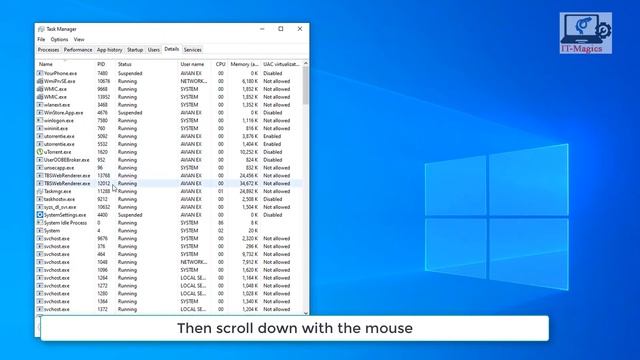640x360 pixels.
Task: Switch to the Processes tab
Action: (48, 50)
